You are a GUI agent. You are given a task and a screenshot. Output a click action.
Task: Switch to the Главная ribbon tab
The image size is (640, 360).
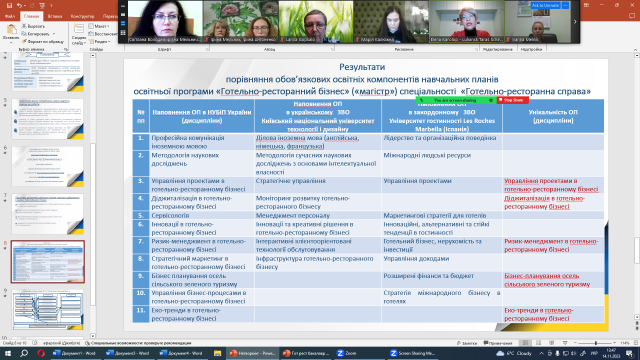point(31,16)
